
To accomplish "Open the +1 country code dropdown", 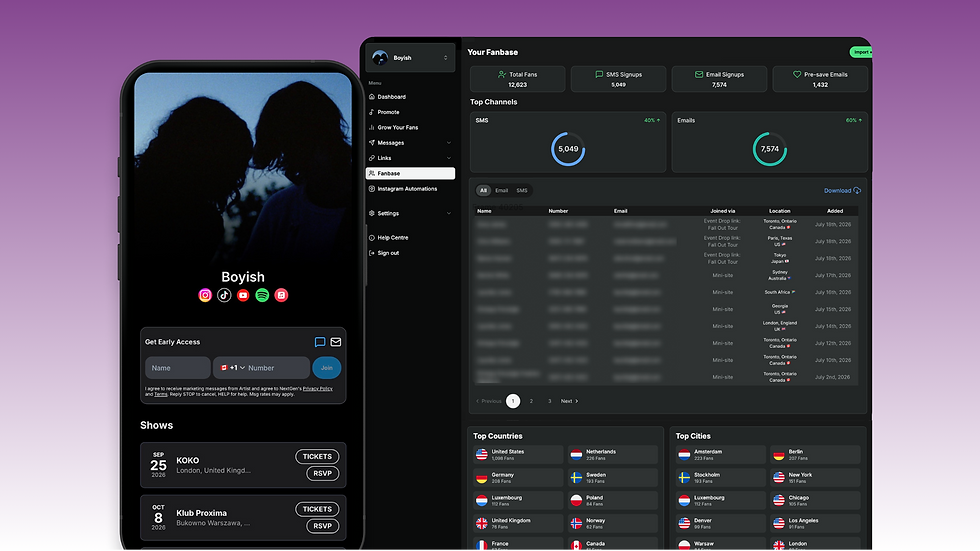I will point(232,368).
